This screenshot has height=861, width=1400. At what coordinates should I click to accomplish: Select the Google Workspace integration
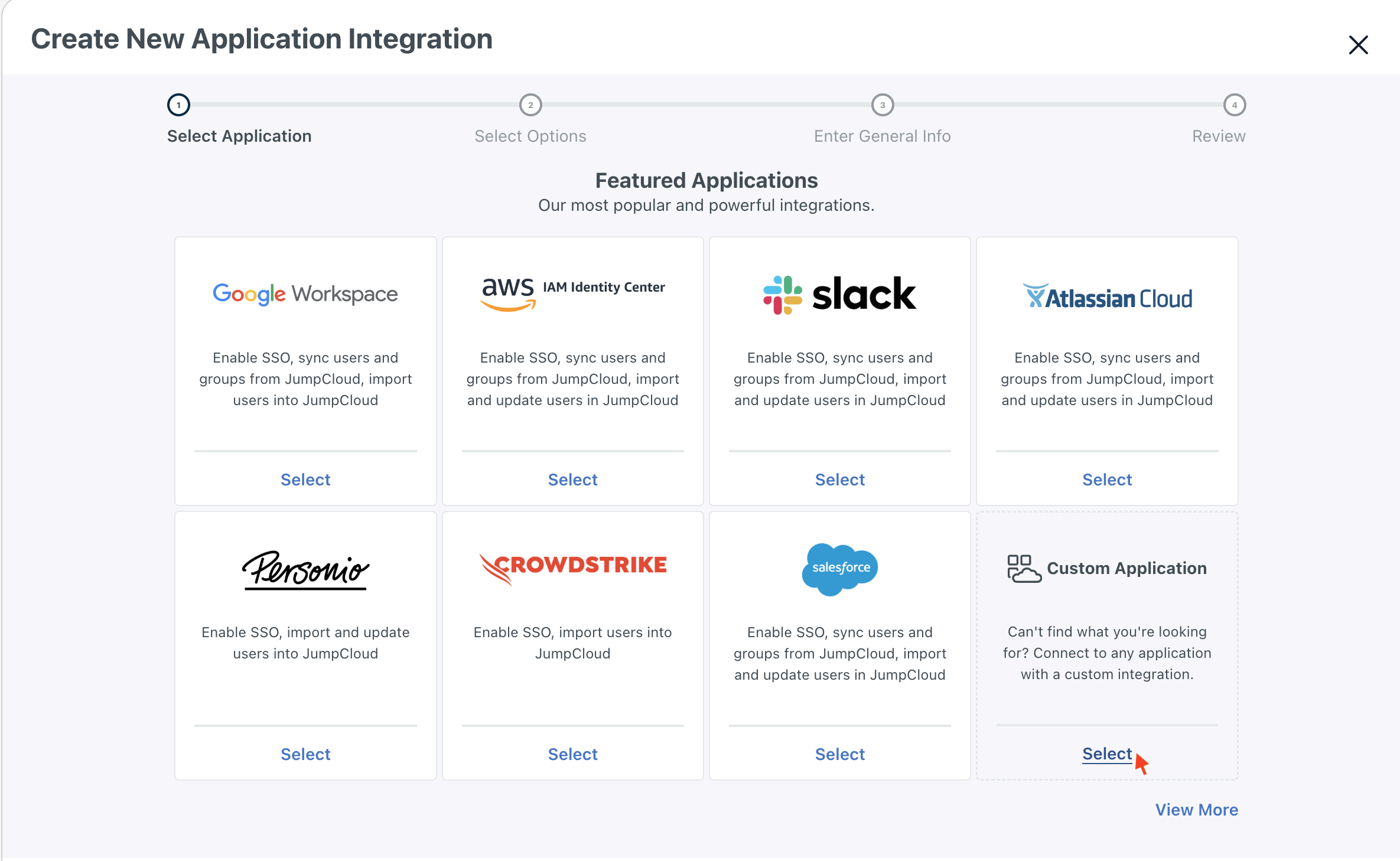coord(305,480)
